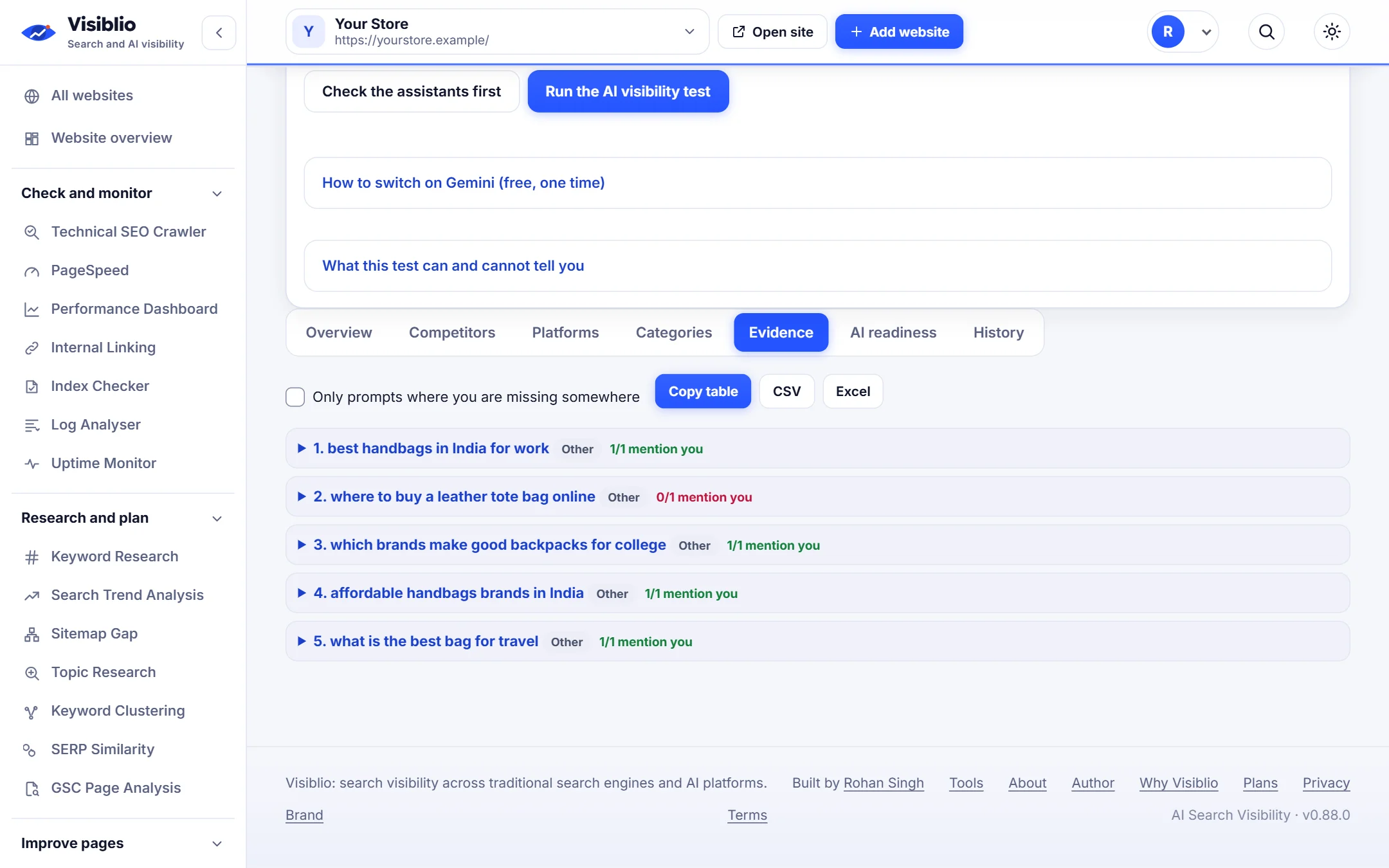This screenshot has height=868, width=1389.
Task: Export results with the CSV button
Action: point(786,391)
